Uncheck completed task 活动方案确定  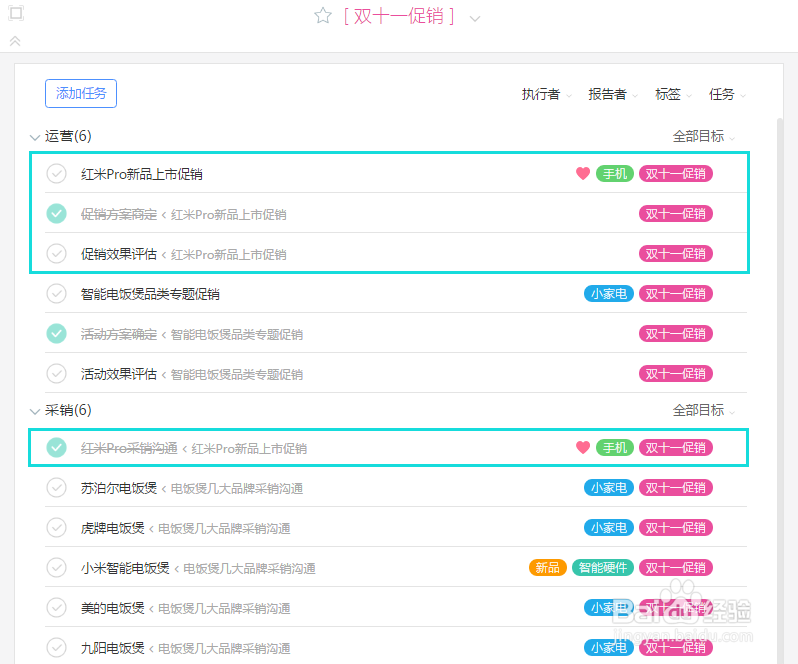pos(56,334)
